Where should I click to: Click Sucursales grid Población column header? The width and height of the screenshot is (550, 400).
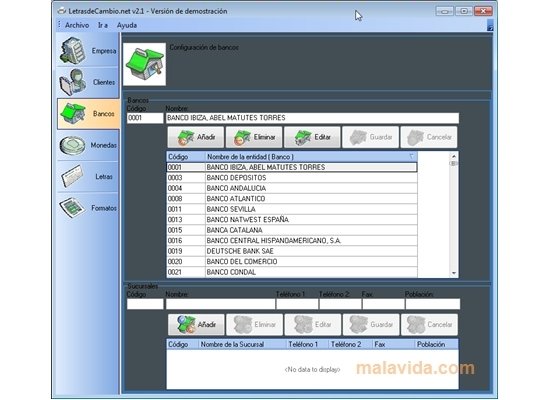click(x=437, y=344)
